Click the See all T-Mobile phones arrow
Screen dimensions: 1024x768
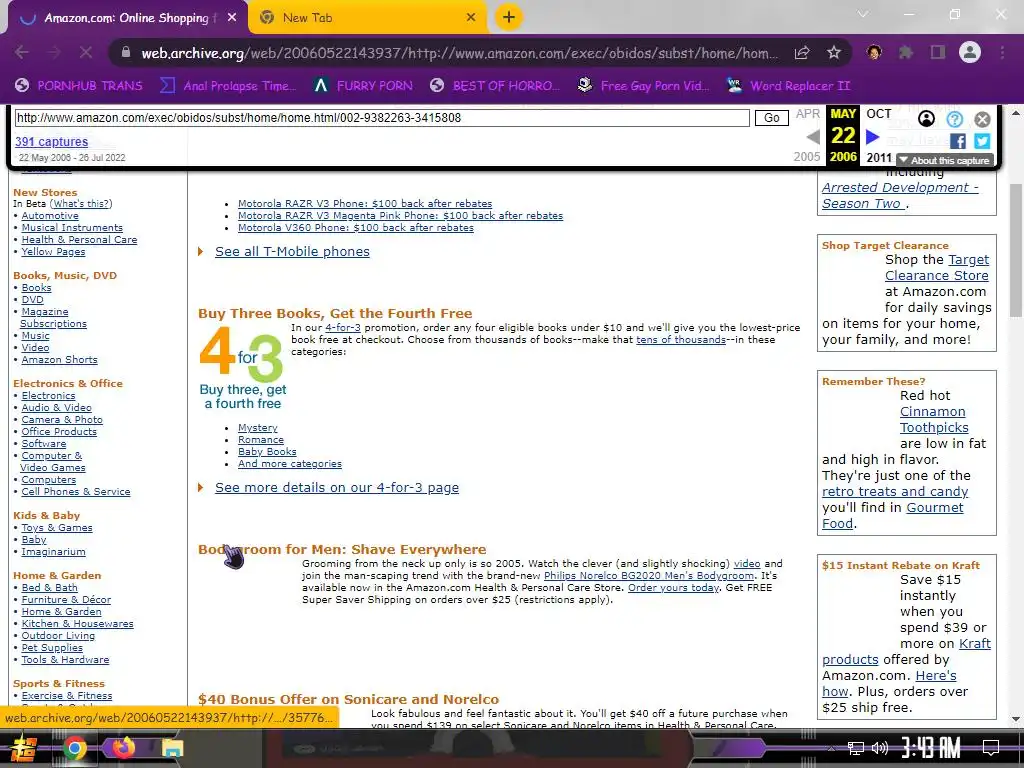click(x=200, y=251)
